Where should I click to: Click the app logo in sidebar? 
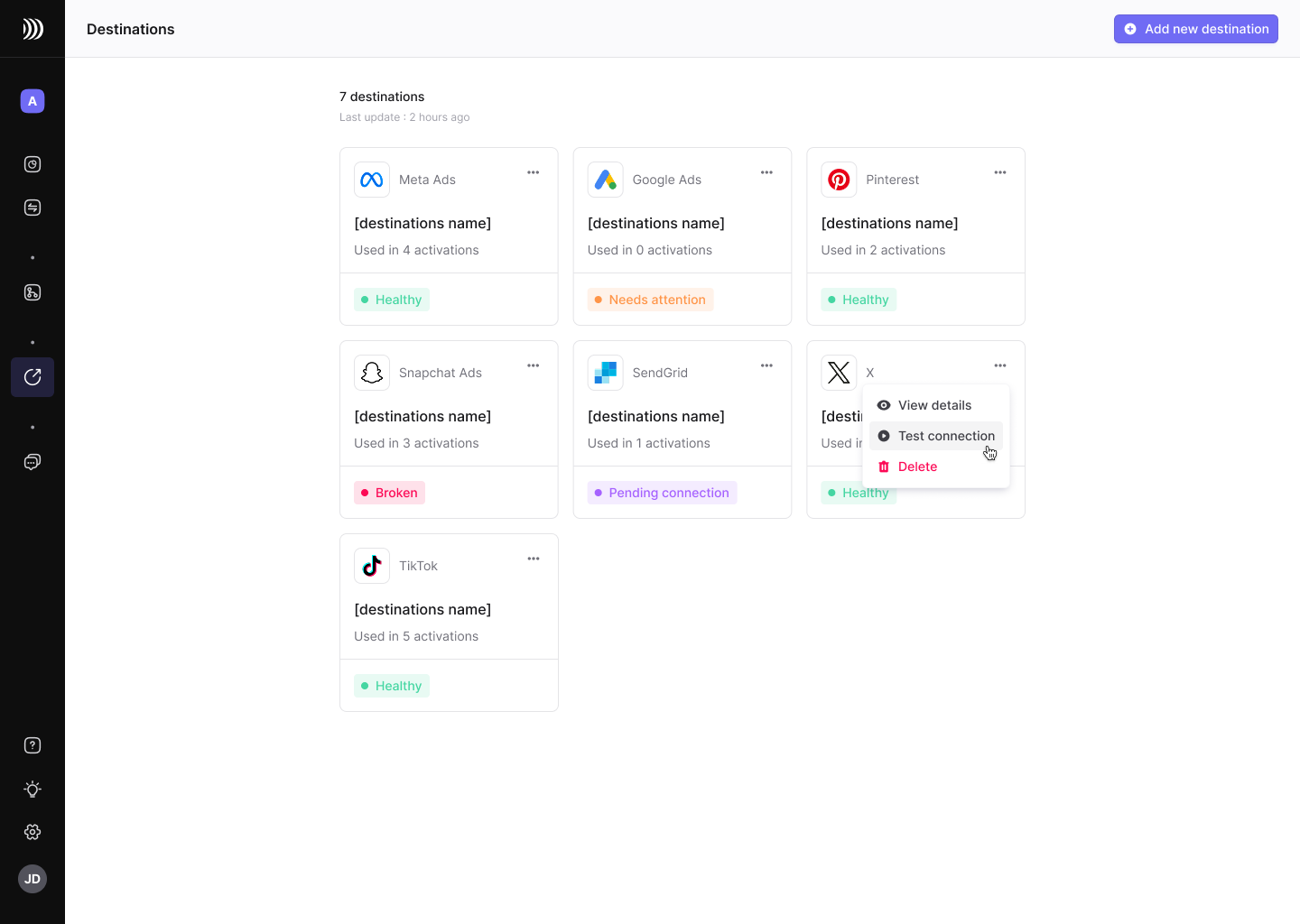[32, 29]
